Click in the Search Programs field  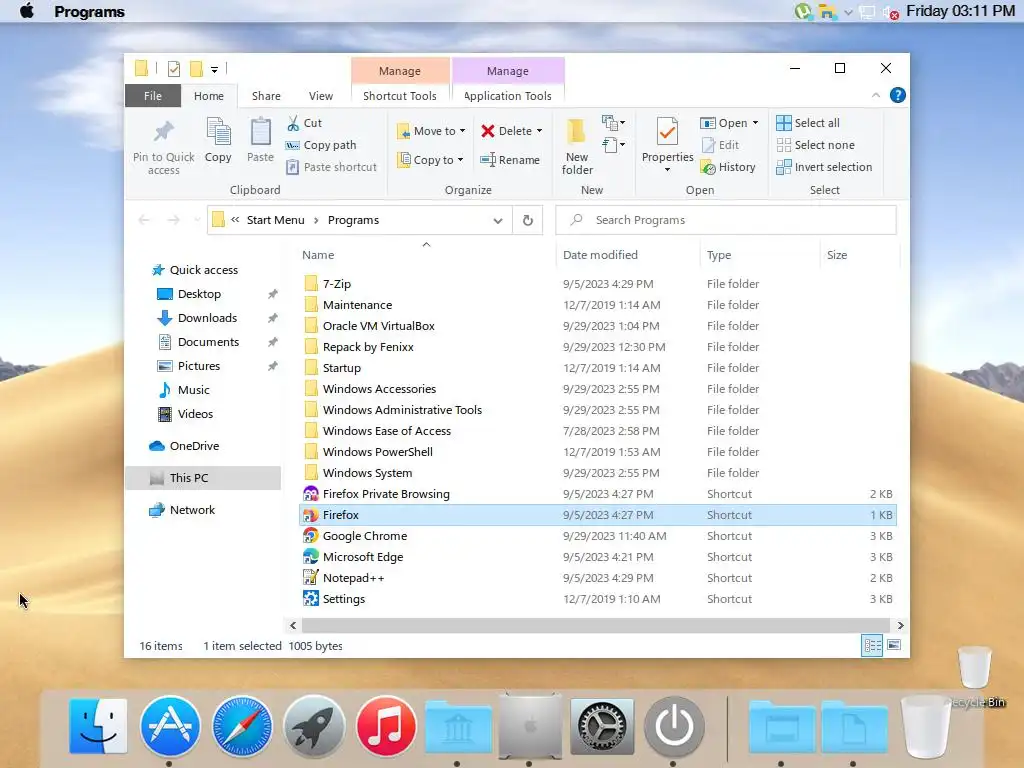tap(726, 220)
